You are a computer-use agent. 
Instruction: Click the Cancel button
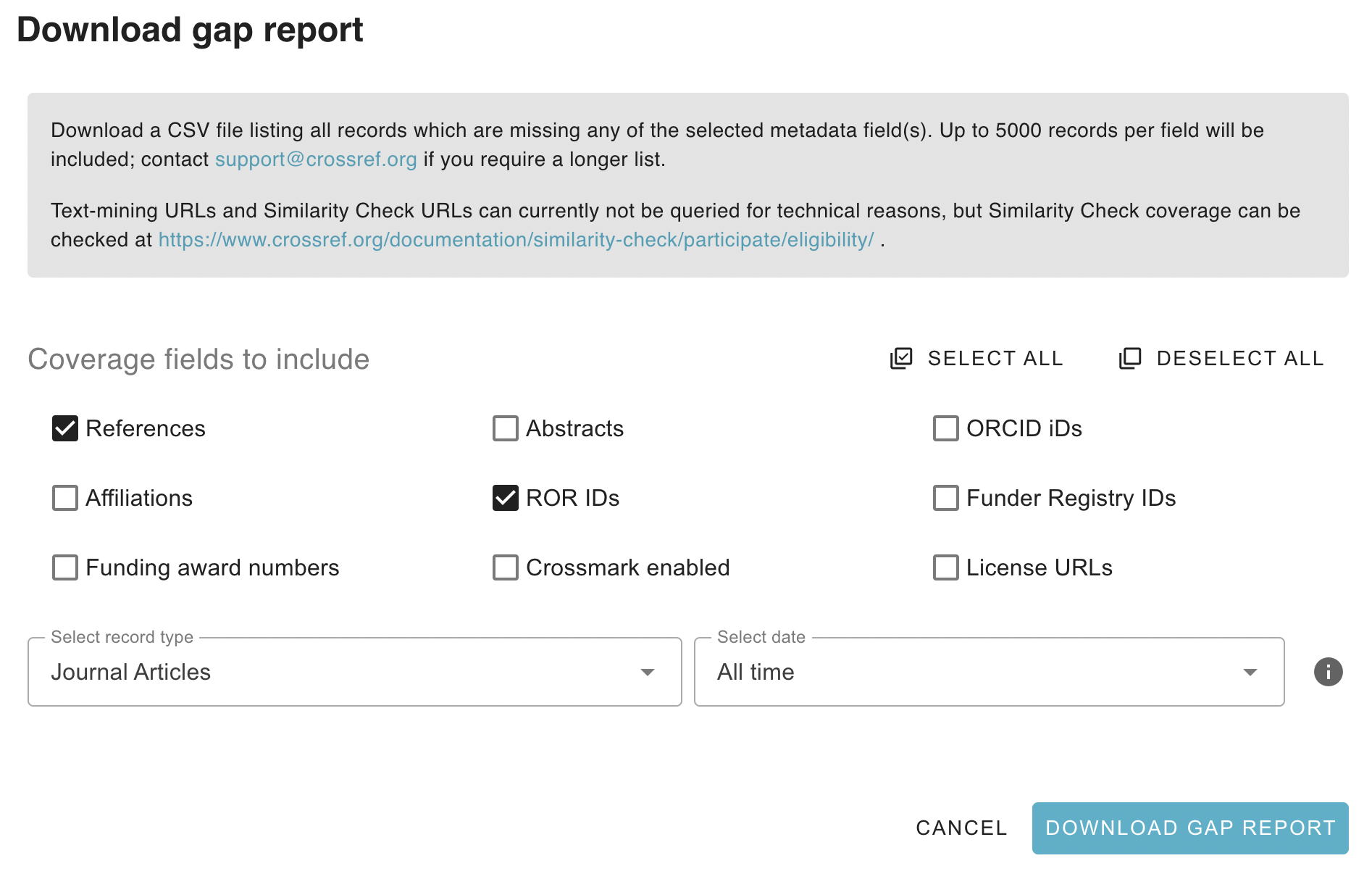point(961,828)
